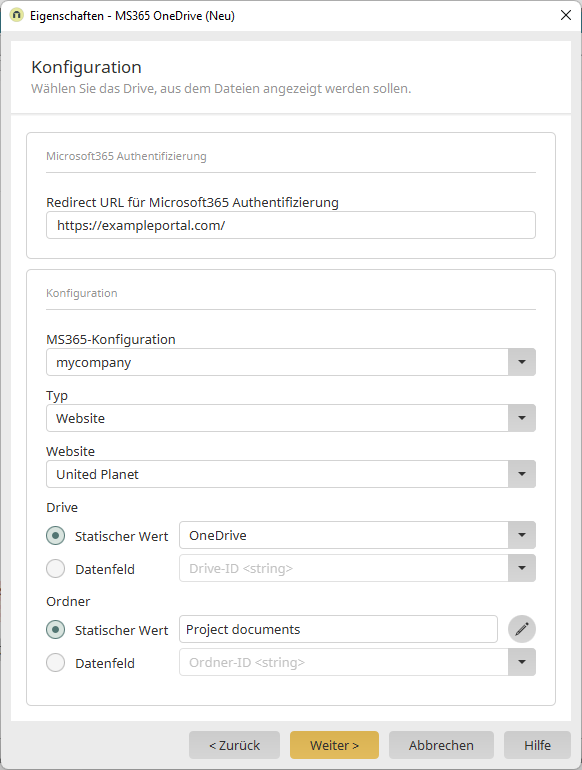Screen dimensions: 582x770
Task: Focus the Redirect URL input field
Action: pos(291,225)
